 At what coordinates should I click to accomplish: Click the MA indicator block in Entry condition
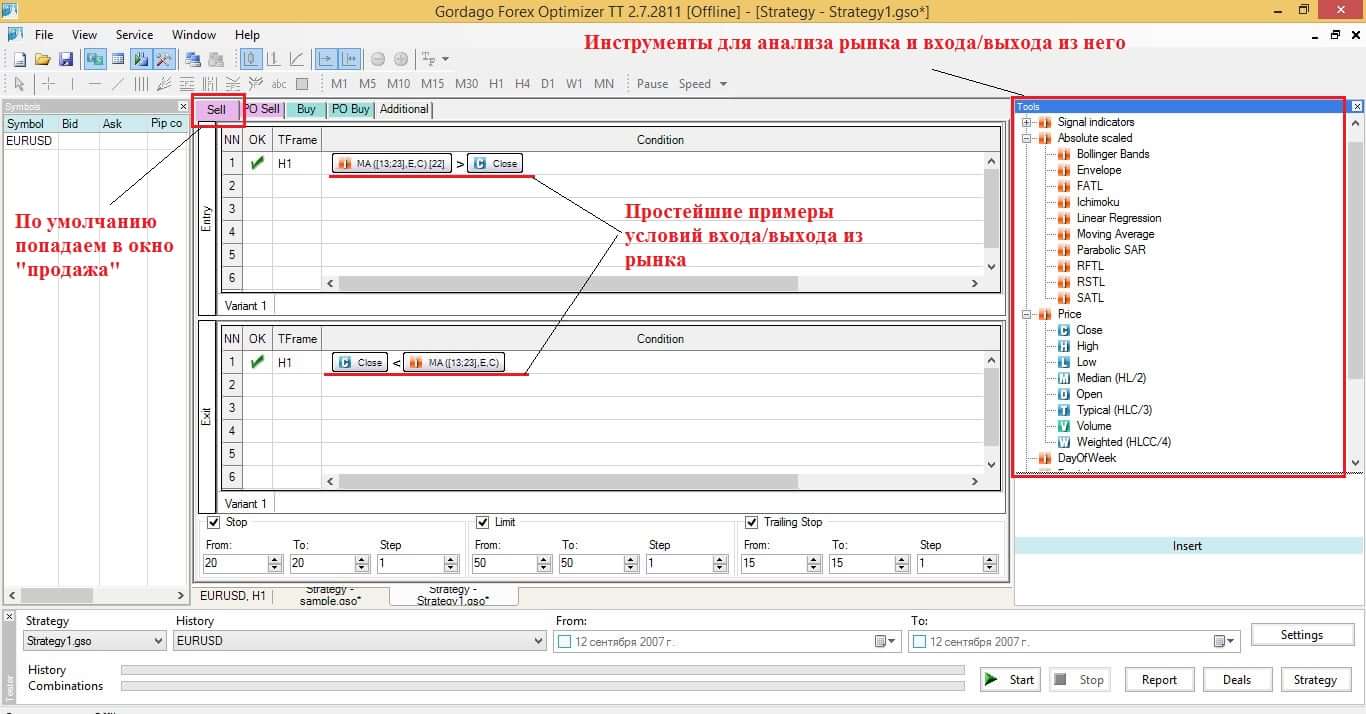tap(392, 163)
